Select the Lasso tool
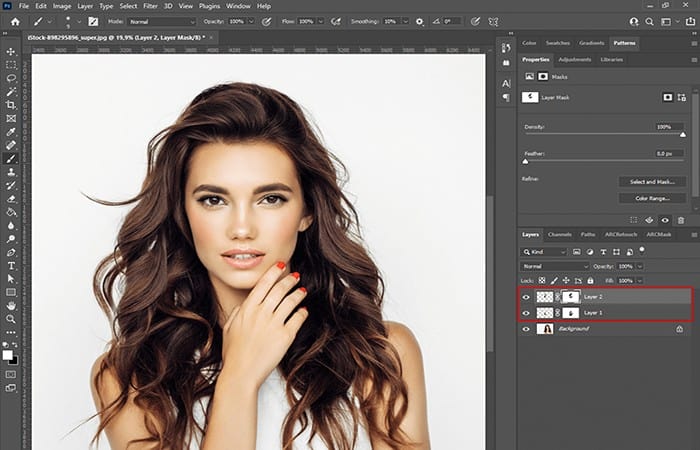This screenshot has width=700, height=450. 11,79
